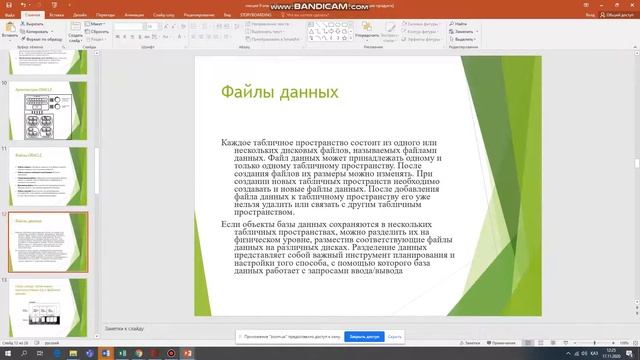Open Chrome from the taskbar
640x360 pixels.
point(138,353)
